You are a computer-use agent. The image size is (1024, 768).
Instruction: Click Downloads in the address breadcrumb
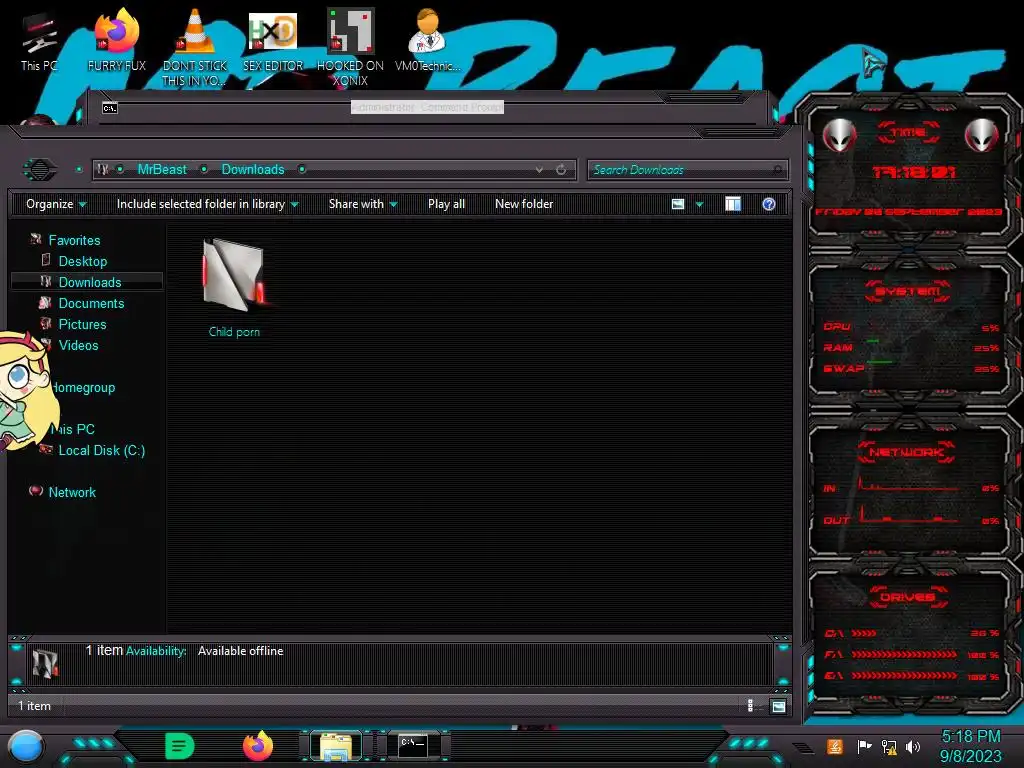253,170
